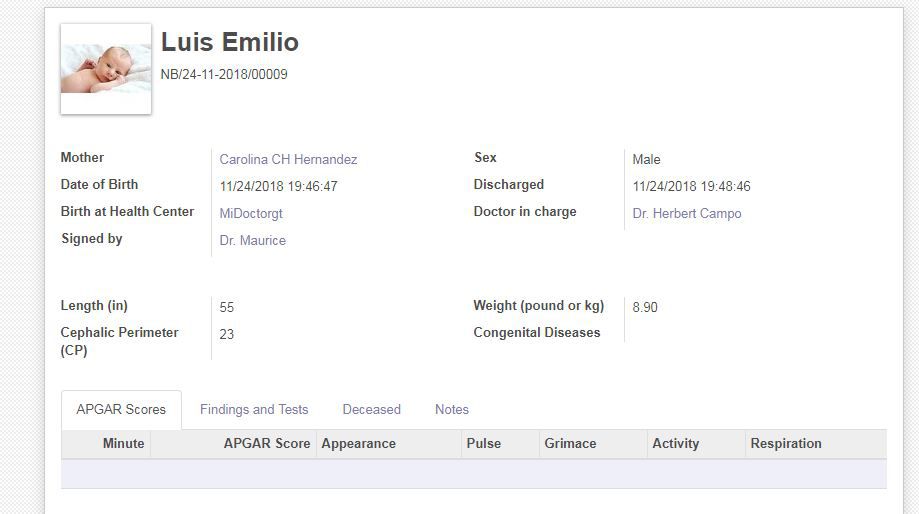This screenshot has width=919, height=514.
Task: Click the Activity column header
Action: (x=675, y=444)
